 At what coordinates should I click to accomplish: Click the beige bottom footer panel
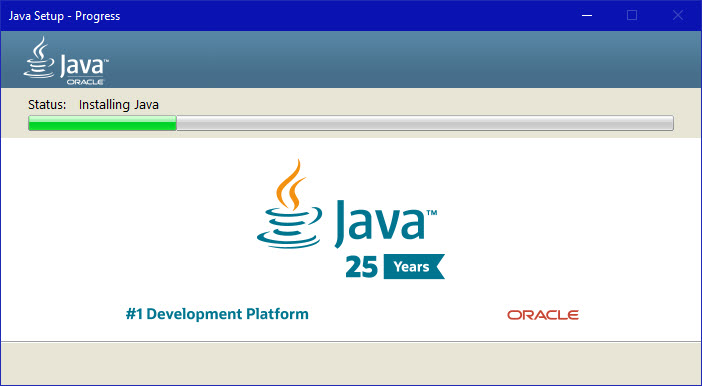pos(351,364)
